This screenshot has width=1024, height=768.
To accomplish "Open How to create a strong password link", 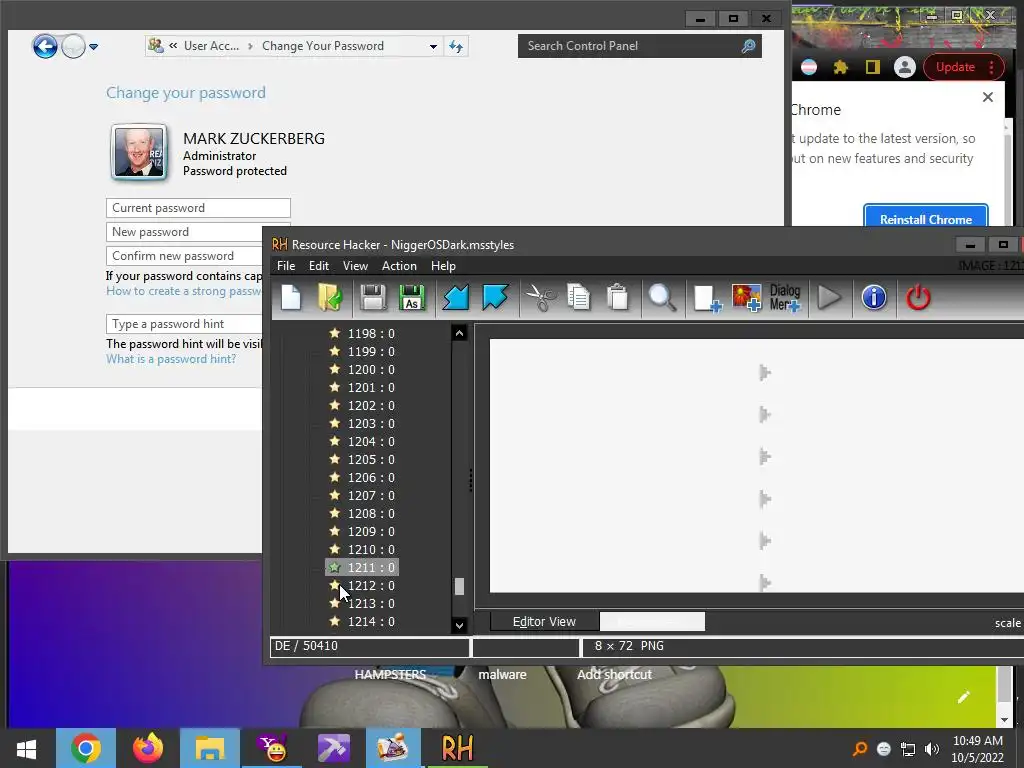I will coord(184,291).
